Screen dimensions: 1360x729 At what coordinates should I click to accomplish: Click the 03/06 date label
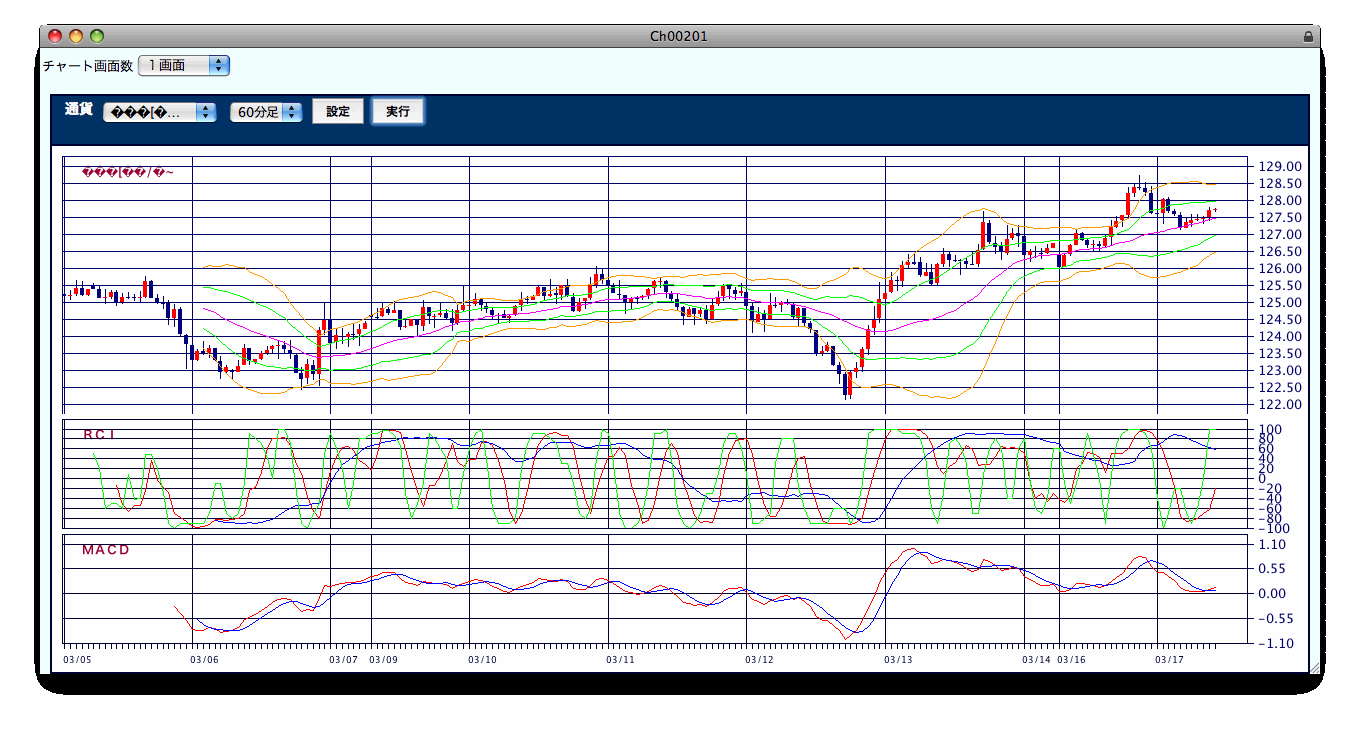pyautogui.click(x=204, y=660)
